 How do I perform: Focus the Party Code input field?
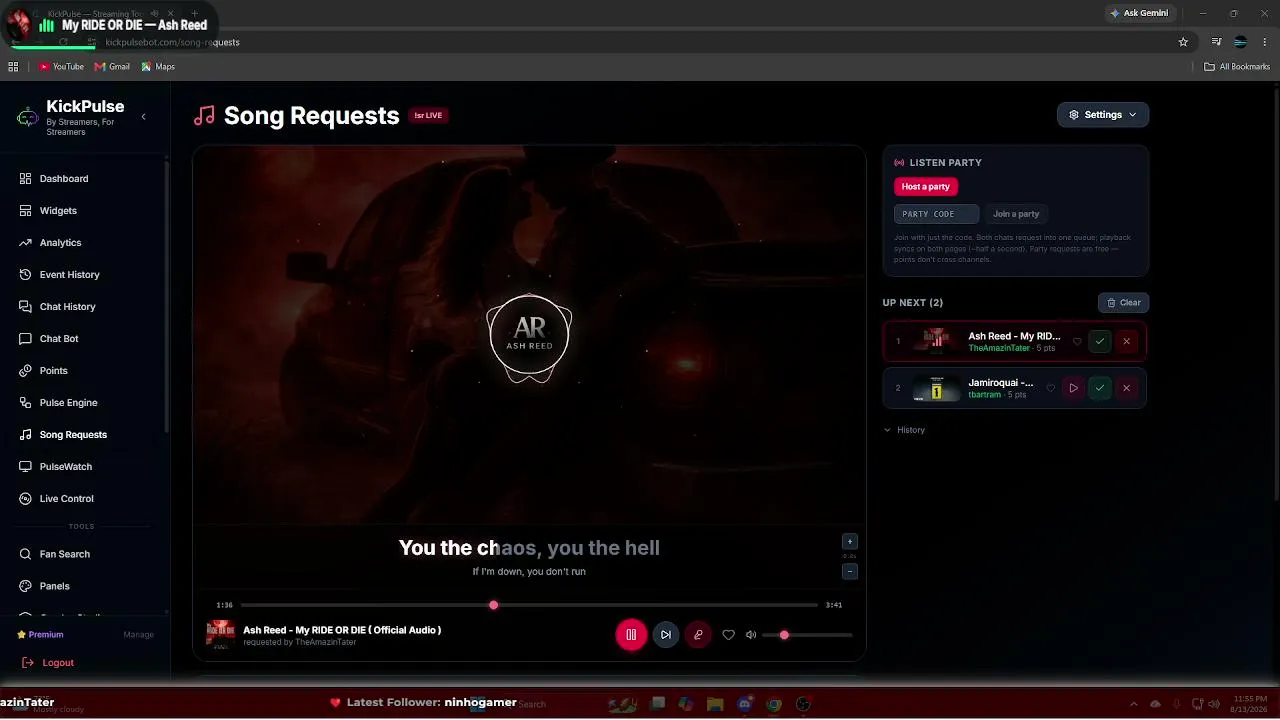coord(936,214)
